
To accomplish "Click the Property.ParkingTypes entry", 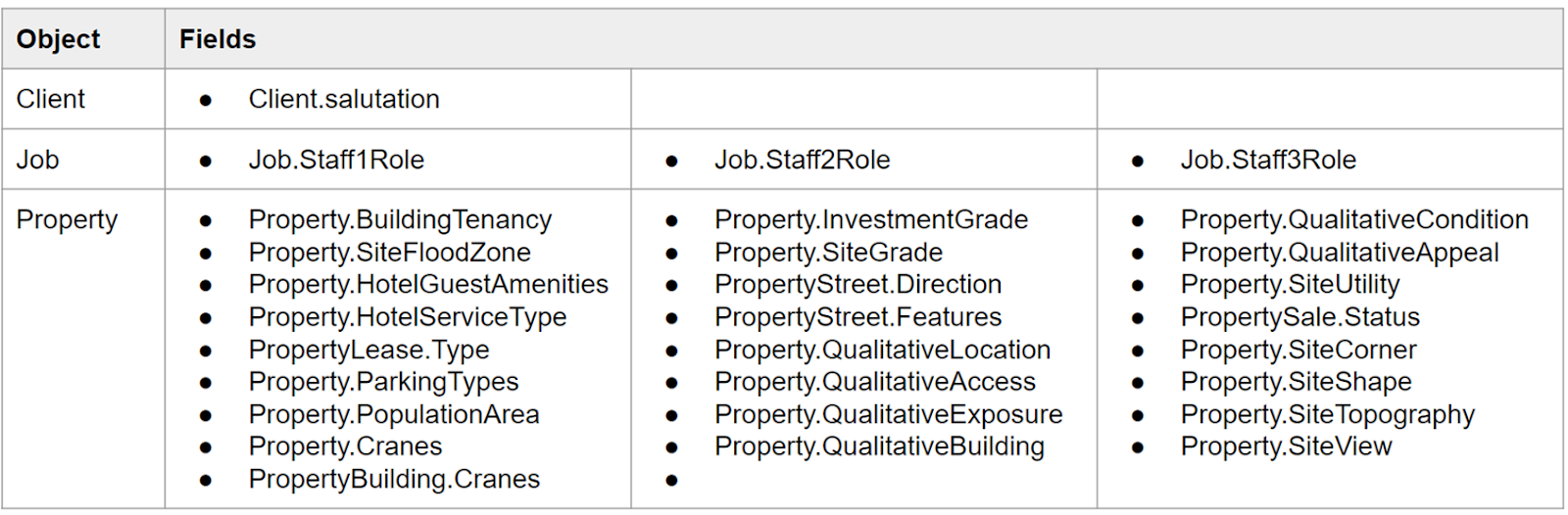I will click(383, 382).
